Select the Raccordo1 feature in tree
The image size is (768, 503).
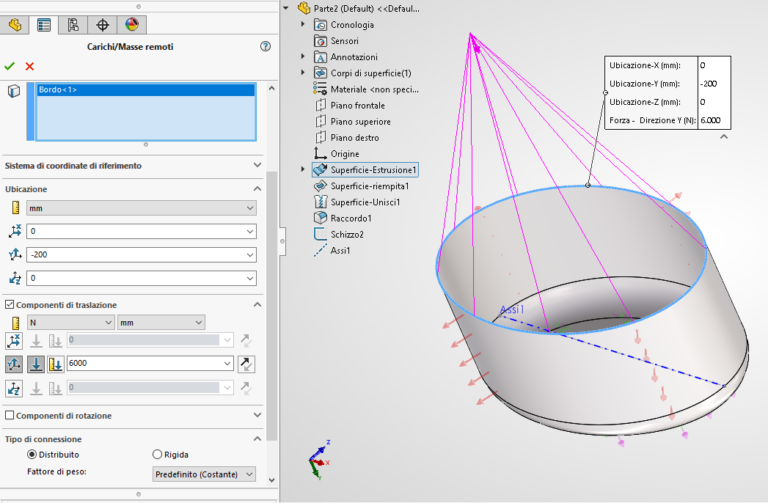coord(351,218)
